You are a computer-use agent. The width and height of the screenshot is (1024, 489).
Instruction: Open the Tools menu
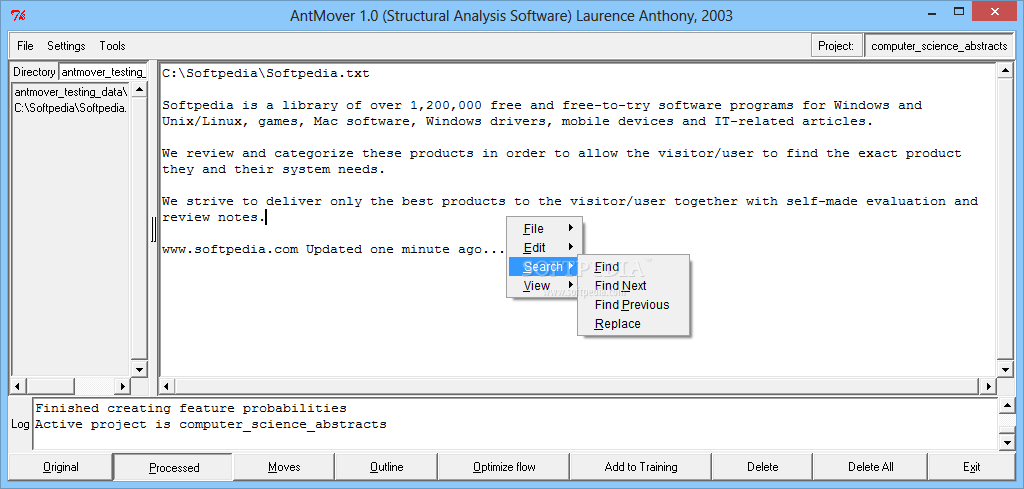(x=112, y=46)
